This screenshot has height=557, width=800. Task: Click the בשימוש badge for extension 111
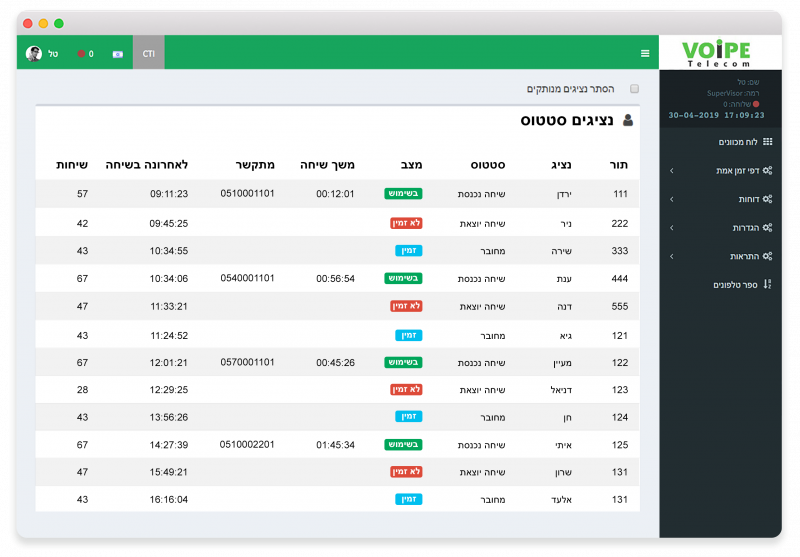403,194
